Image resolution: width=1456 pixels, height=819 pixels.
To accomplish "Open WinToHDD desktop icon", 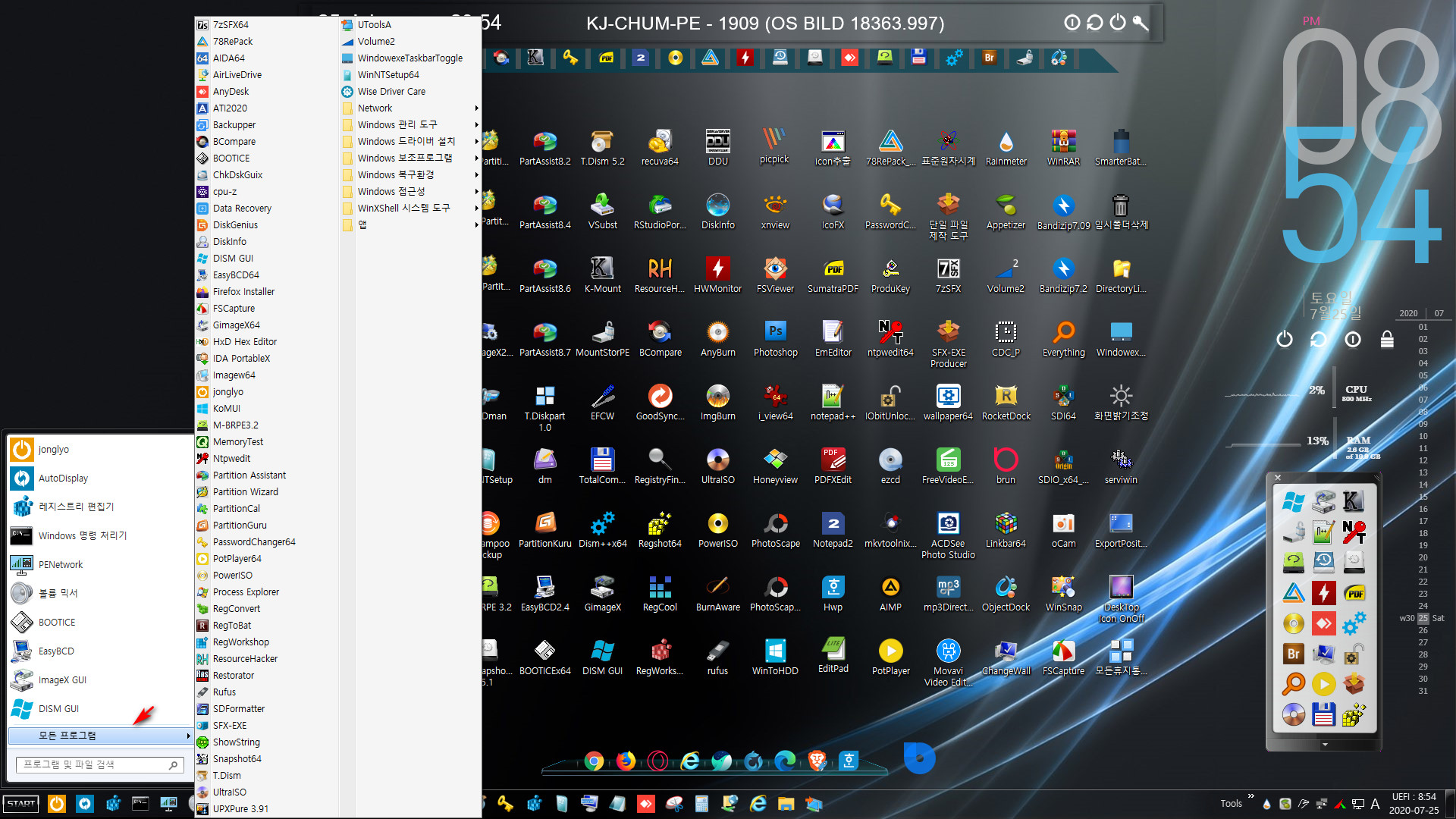I will click(x=775, y=657).
